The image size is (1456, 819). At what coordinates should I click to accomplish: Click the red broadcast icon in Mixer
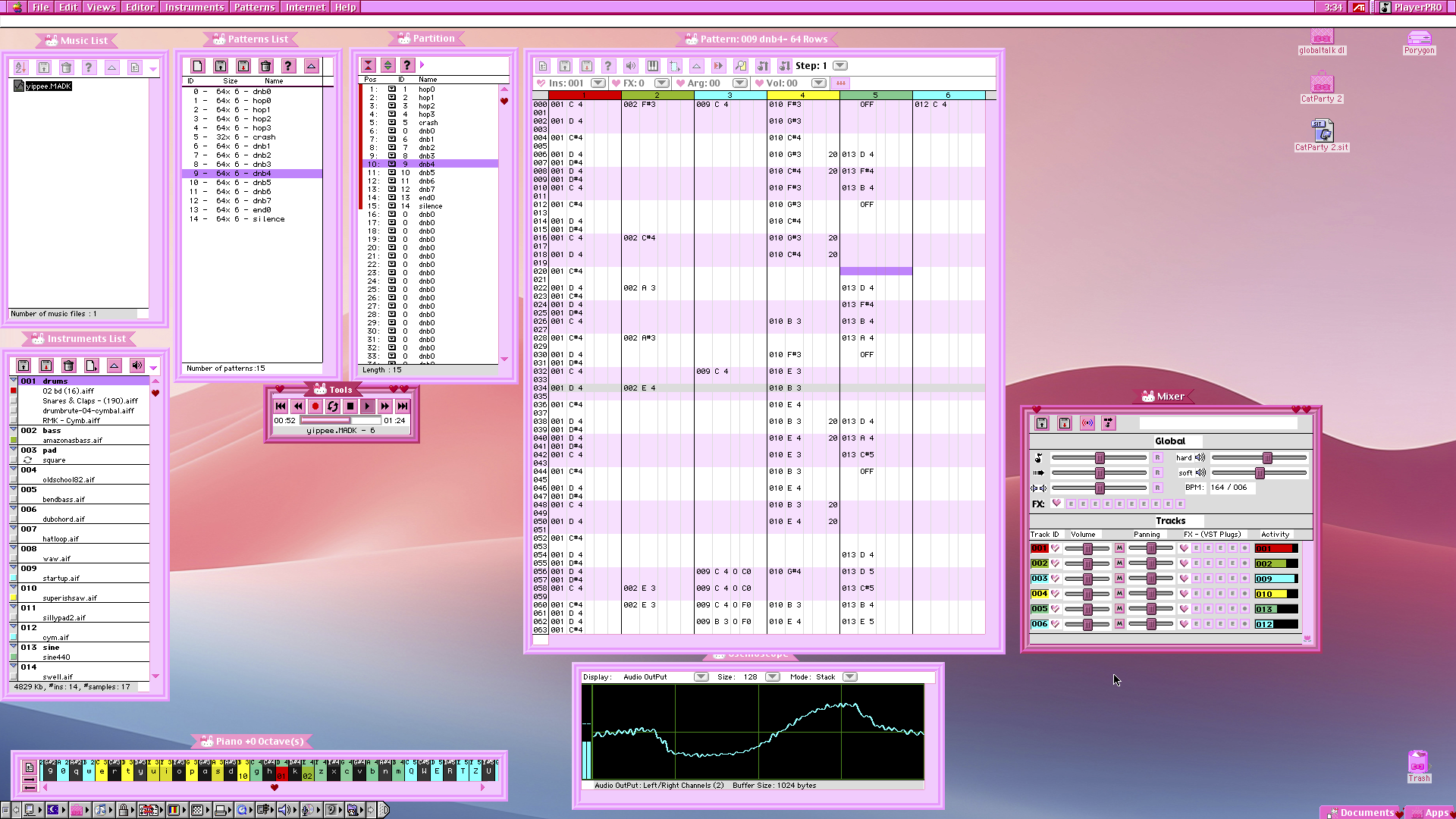[1087, 423]
